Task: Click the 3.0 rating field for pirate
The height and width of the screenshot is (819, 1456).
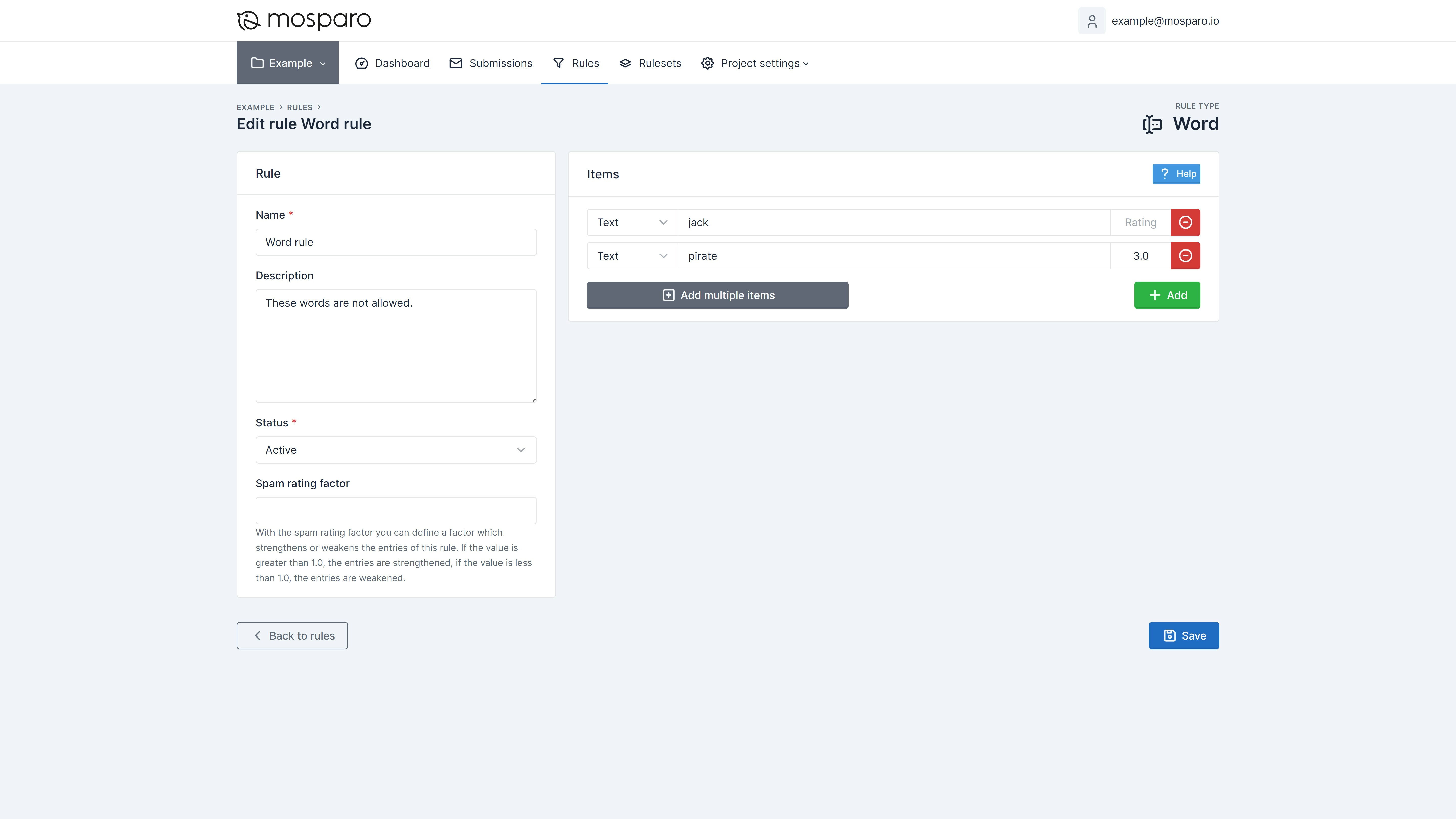Action: [1141, 256]
